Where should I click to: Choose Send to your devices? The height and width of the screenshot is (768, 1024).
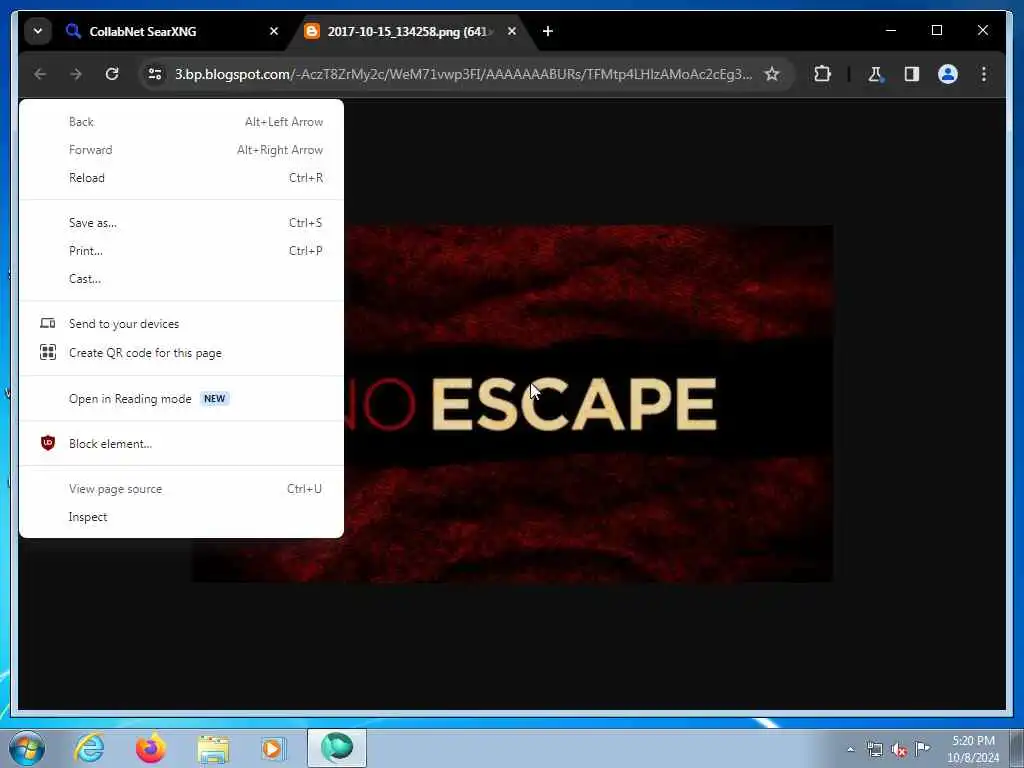pyautogui.click(x=182, y=324)
